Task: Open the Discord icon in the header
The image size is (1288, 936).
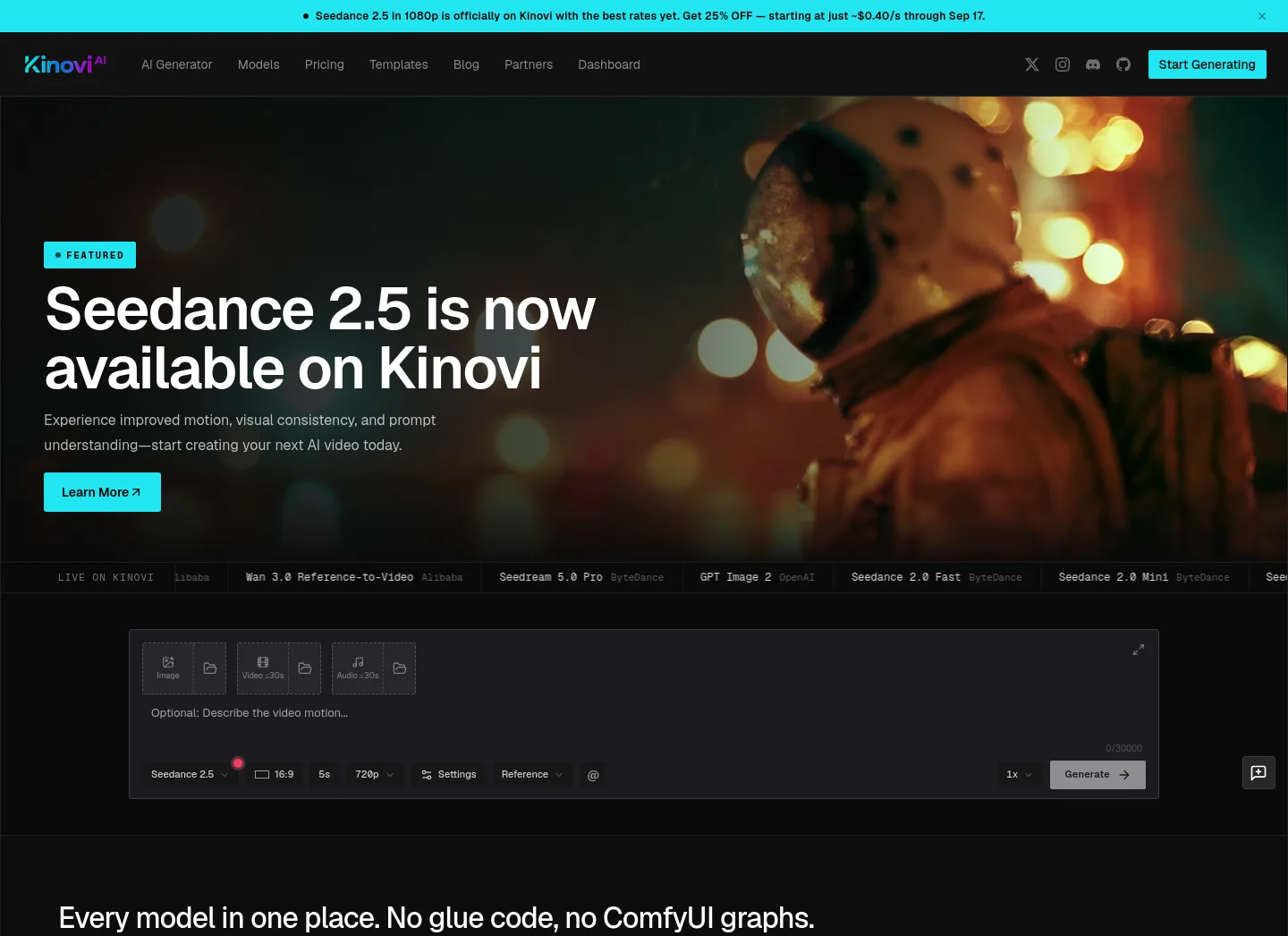Action: pos(1093,64)
